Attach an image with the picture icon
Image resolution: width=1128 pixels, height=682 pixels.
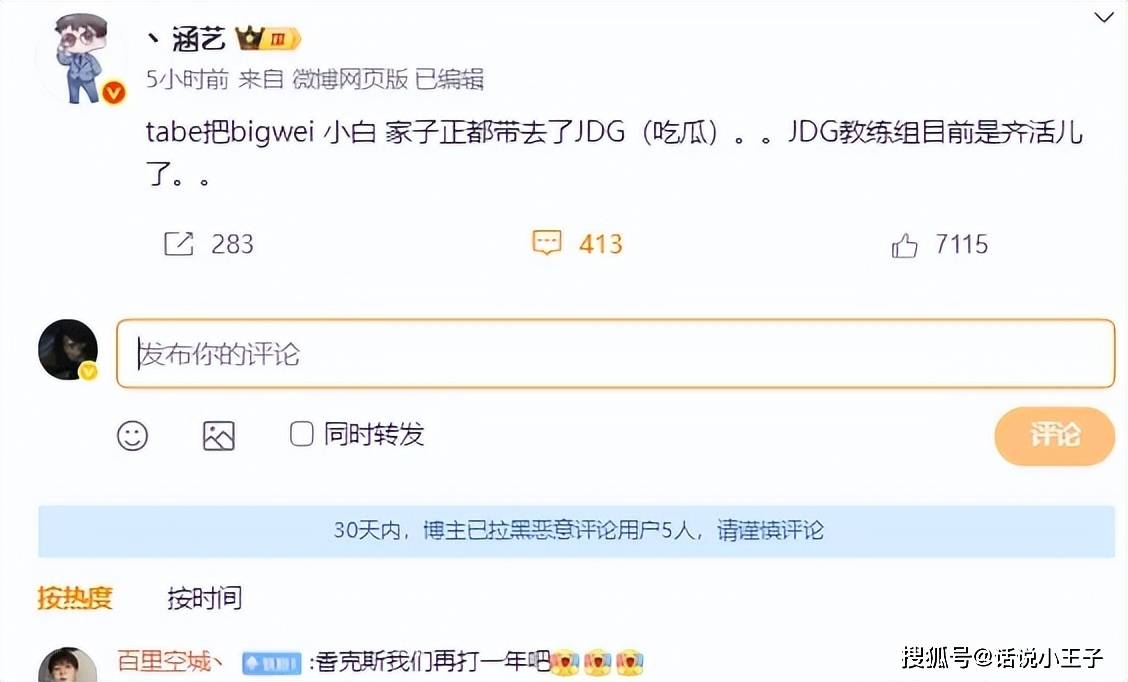tap(219, 435)
